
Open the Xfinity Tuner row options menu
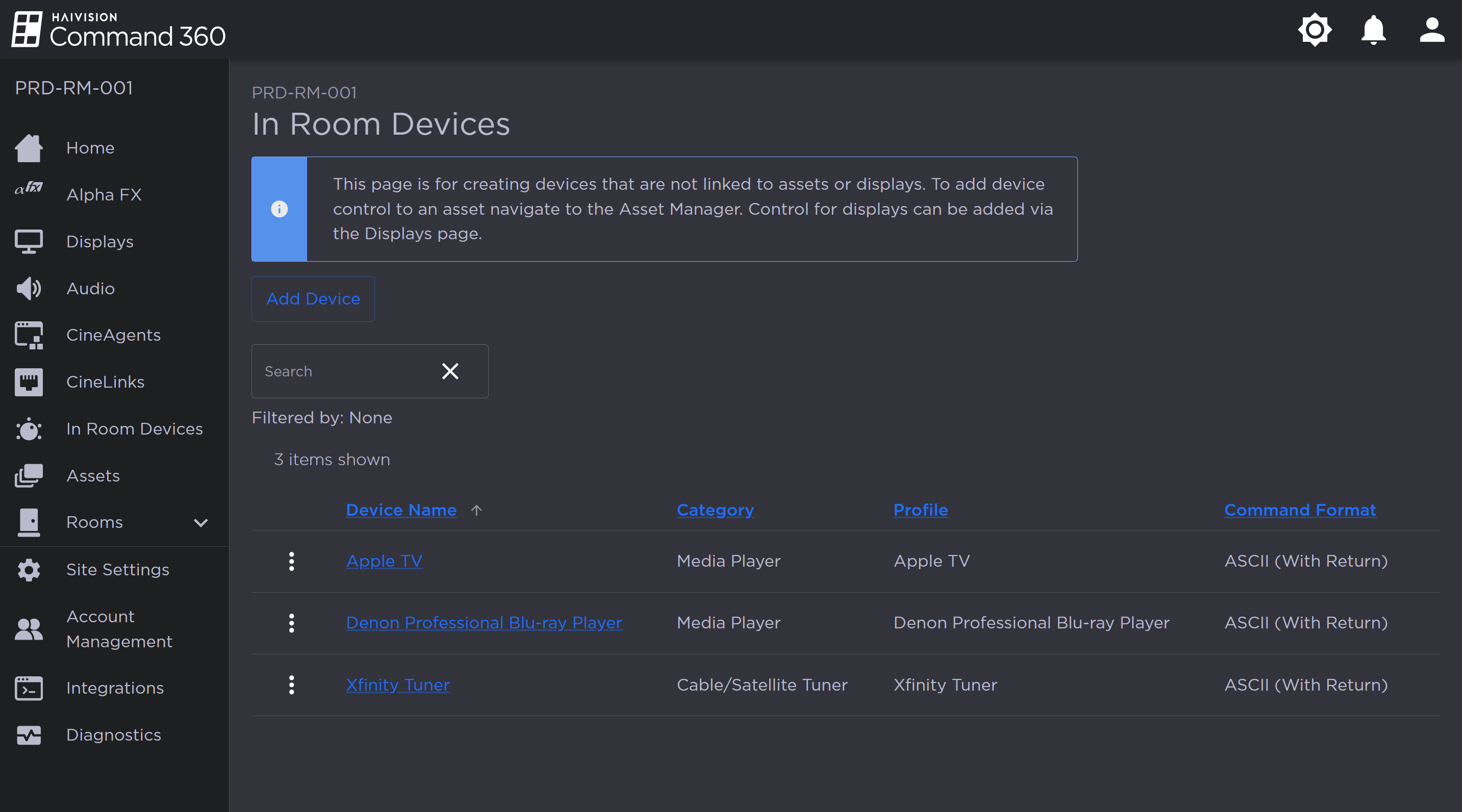point(292,685)
